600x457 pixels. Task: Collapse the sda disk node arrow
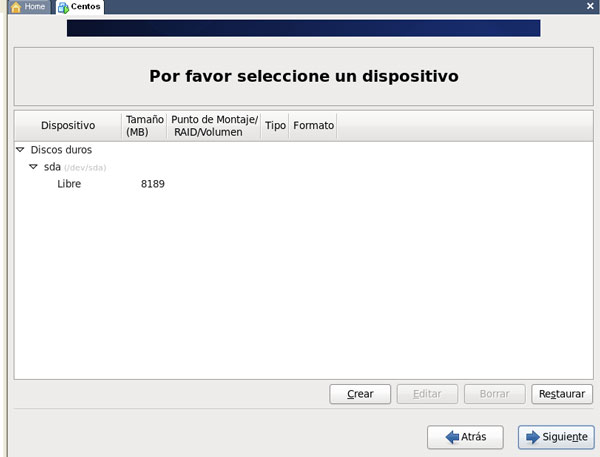click(x=33, y=167)
